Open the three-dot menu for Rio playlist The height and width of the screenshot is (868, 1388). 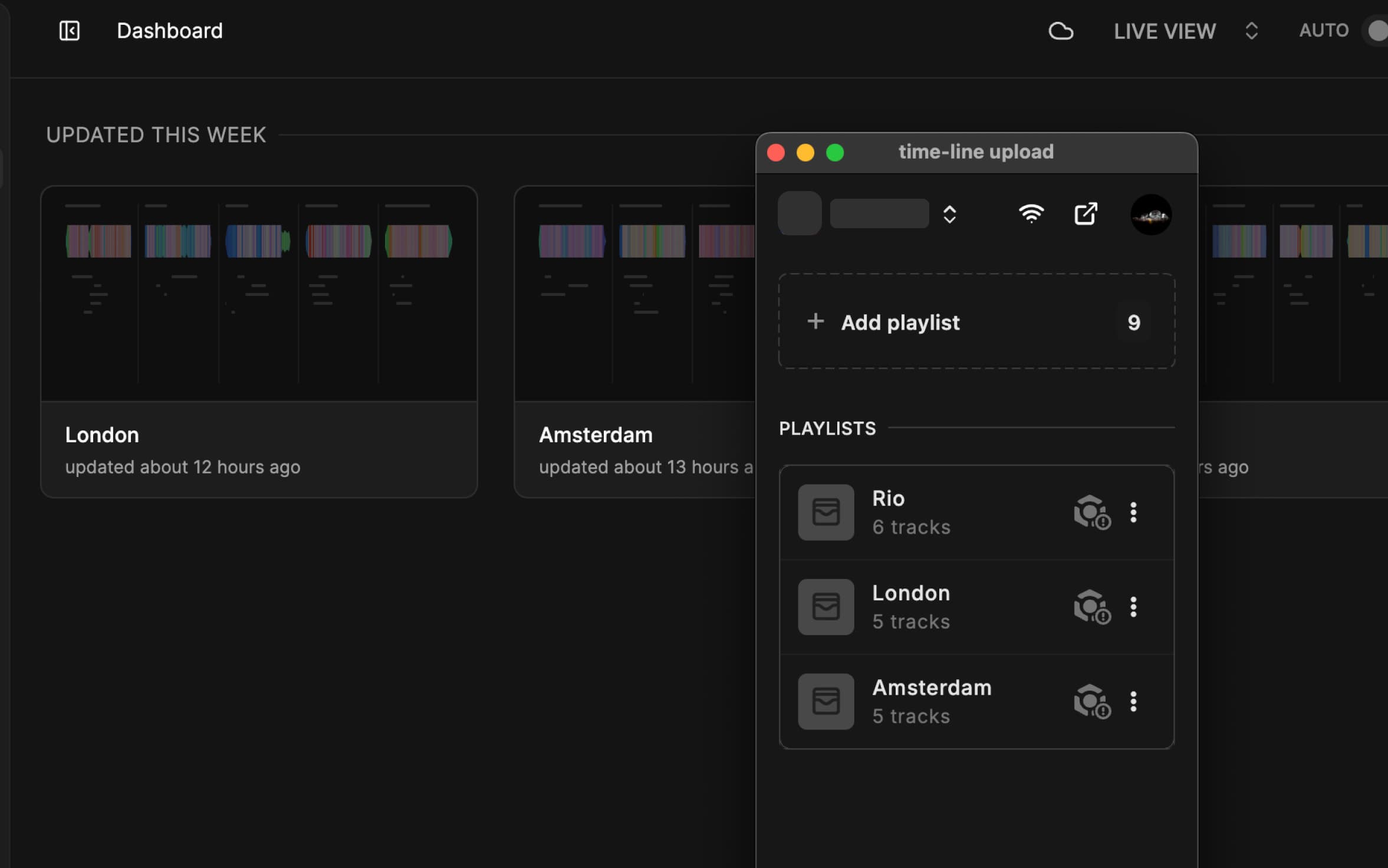click(x=1133, y=513)
